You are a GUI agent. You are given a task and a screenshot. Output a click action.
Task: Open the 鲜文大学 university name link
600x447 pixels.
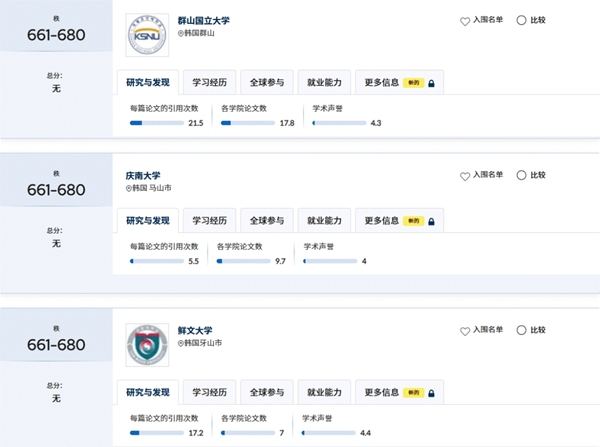(x=195, y=331)
